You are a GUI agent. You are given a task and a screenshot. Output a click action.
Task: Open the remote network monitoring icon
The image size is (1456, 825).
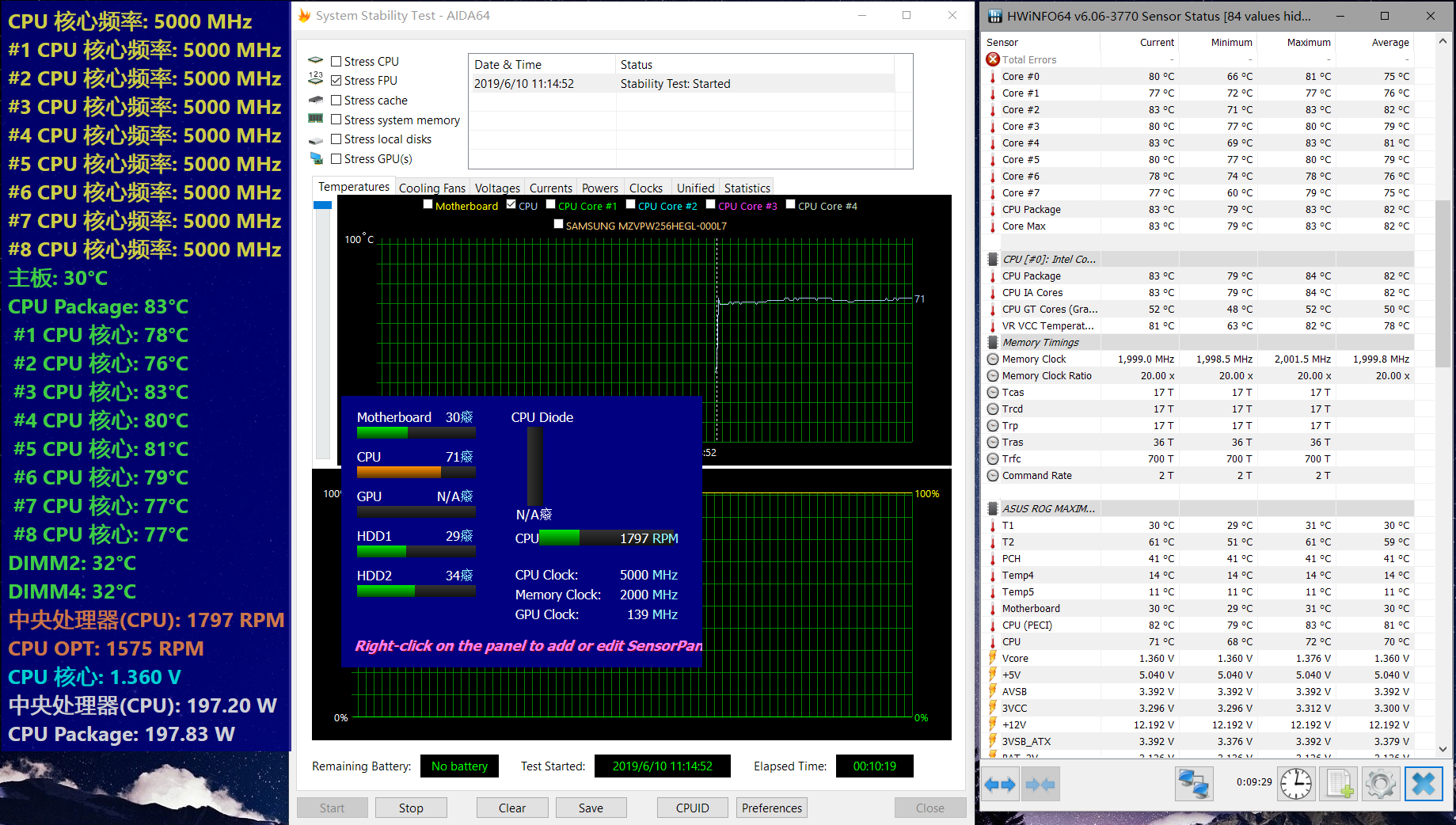pos(1193,784)
